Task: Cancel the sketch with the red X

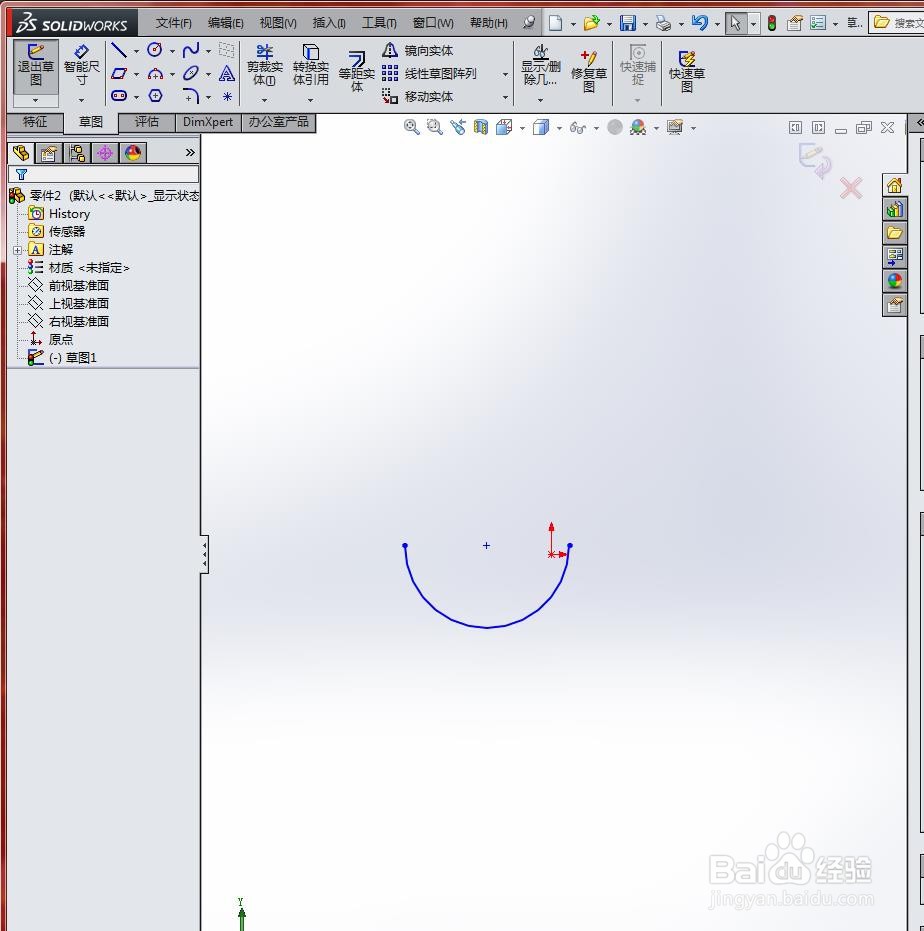Action: (x=851, y=188)
